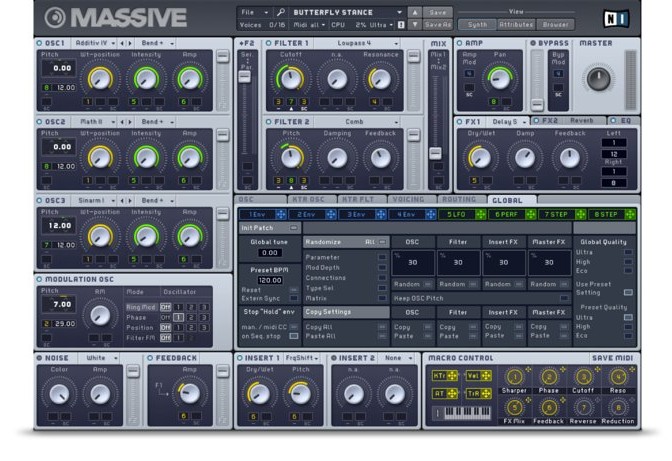Screen dimensions: 672x461
Task: Click the Mix1/Mix2 vertical fader
Action: (x=435, y=153)
